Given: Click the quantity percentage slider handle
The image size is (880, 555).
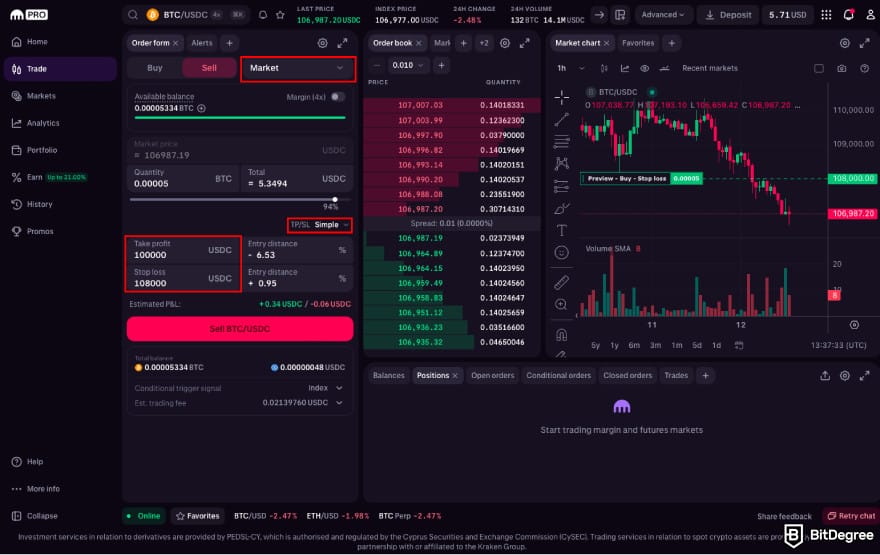Looking at the screenshot, I should [335, 199].
